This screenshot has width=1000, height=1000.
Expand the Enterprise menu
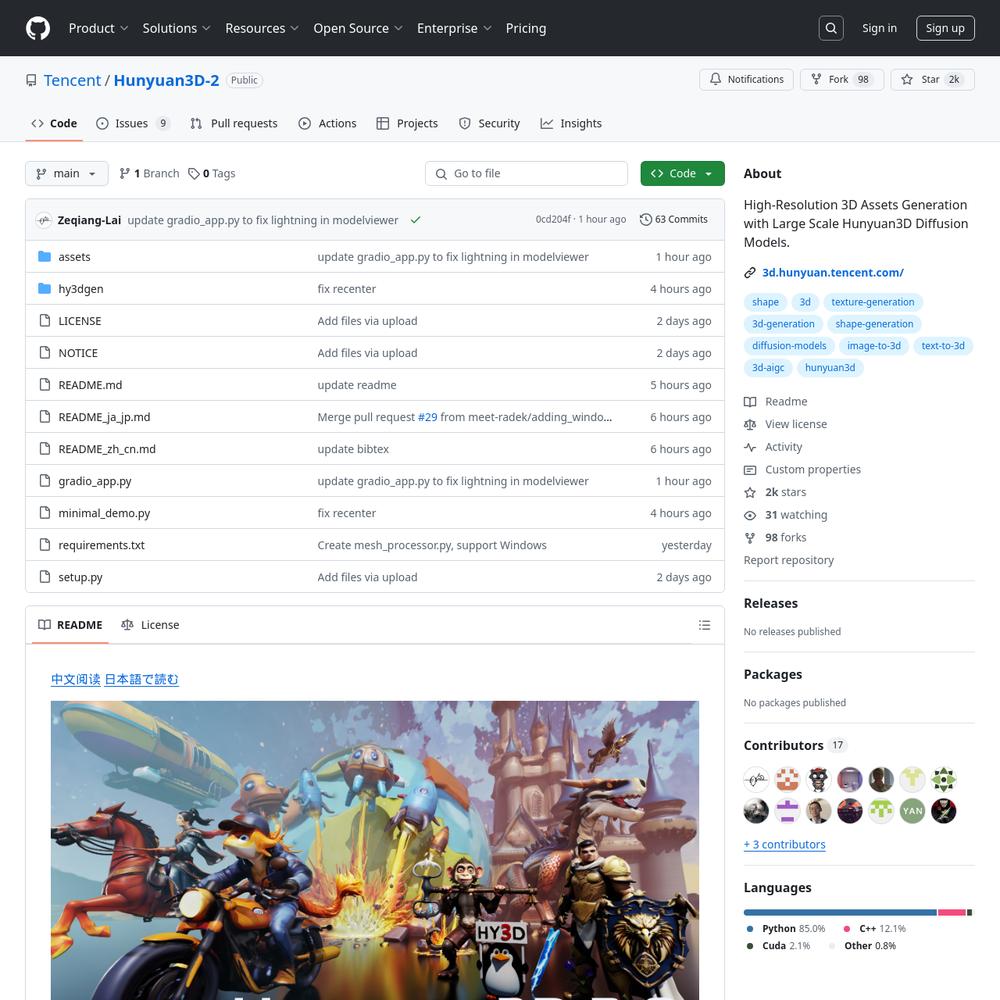point(454,28)
